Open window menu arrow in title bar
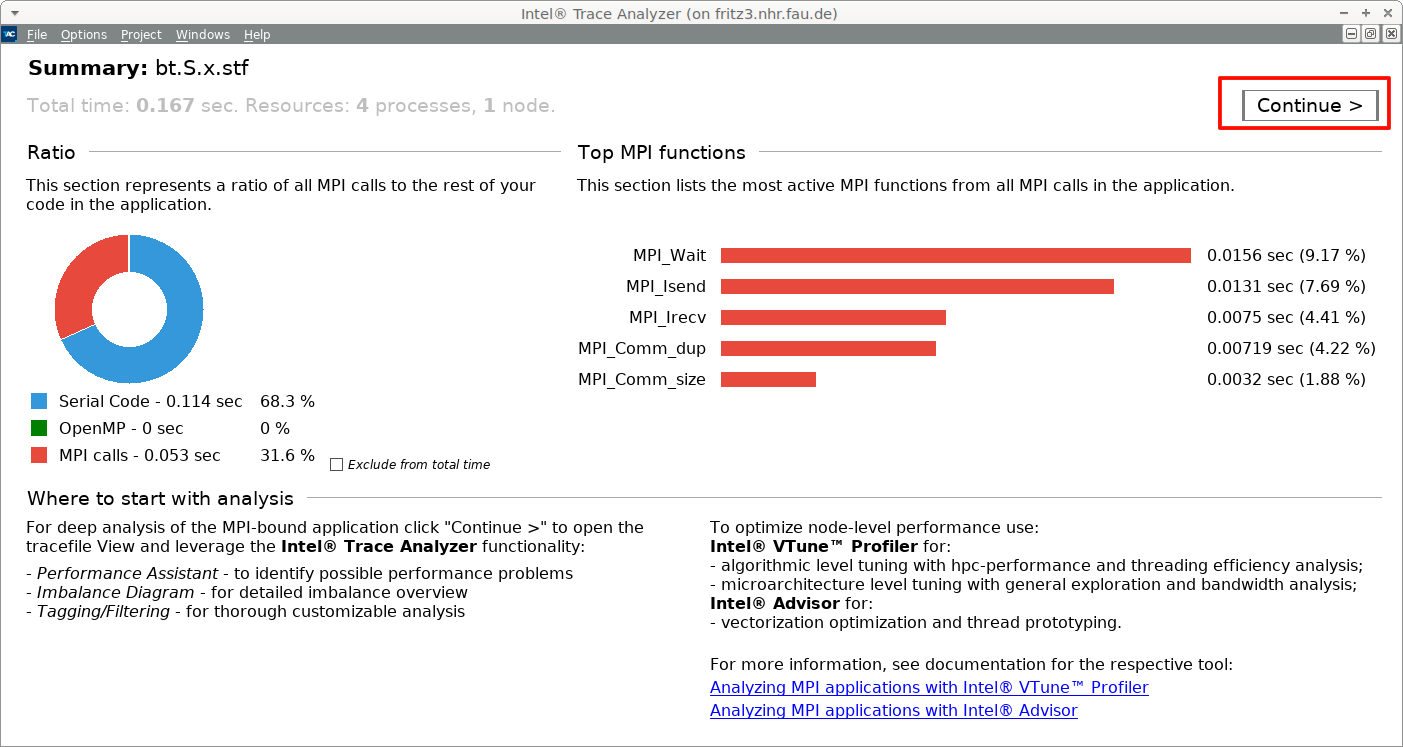 pyautogui.click(x=14, y=13)
